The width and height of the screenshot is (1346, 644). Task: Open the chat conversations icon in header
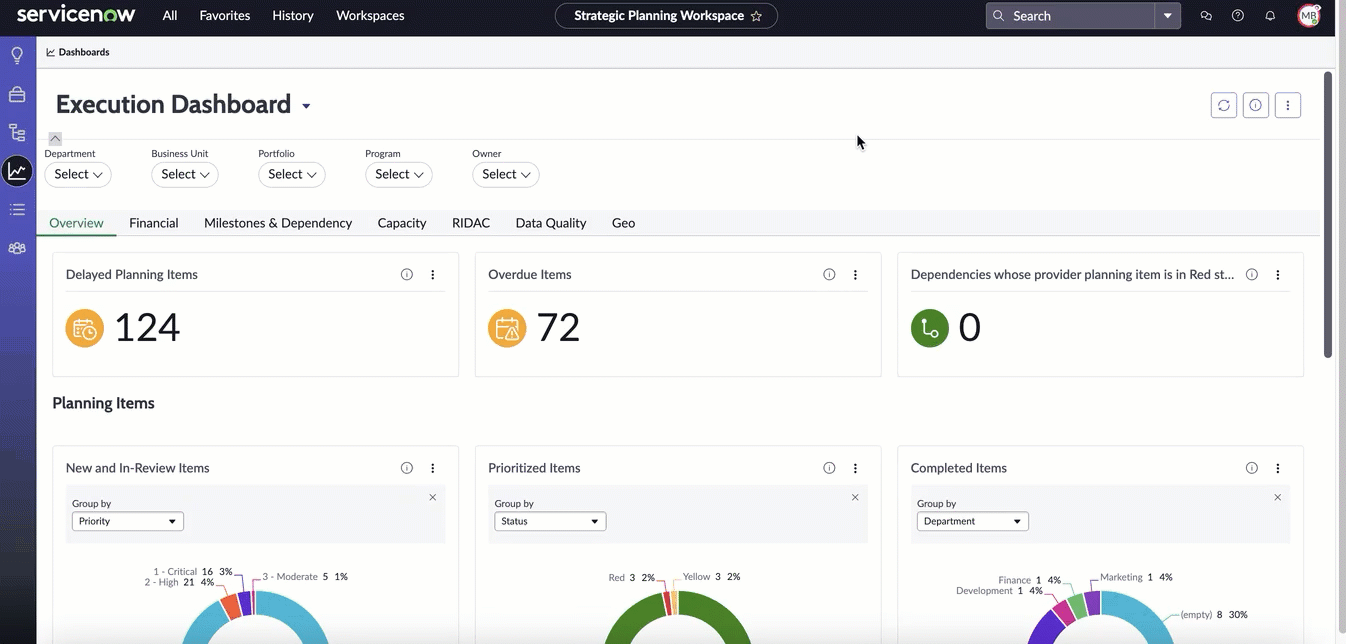tap(1206, 16)
